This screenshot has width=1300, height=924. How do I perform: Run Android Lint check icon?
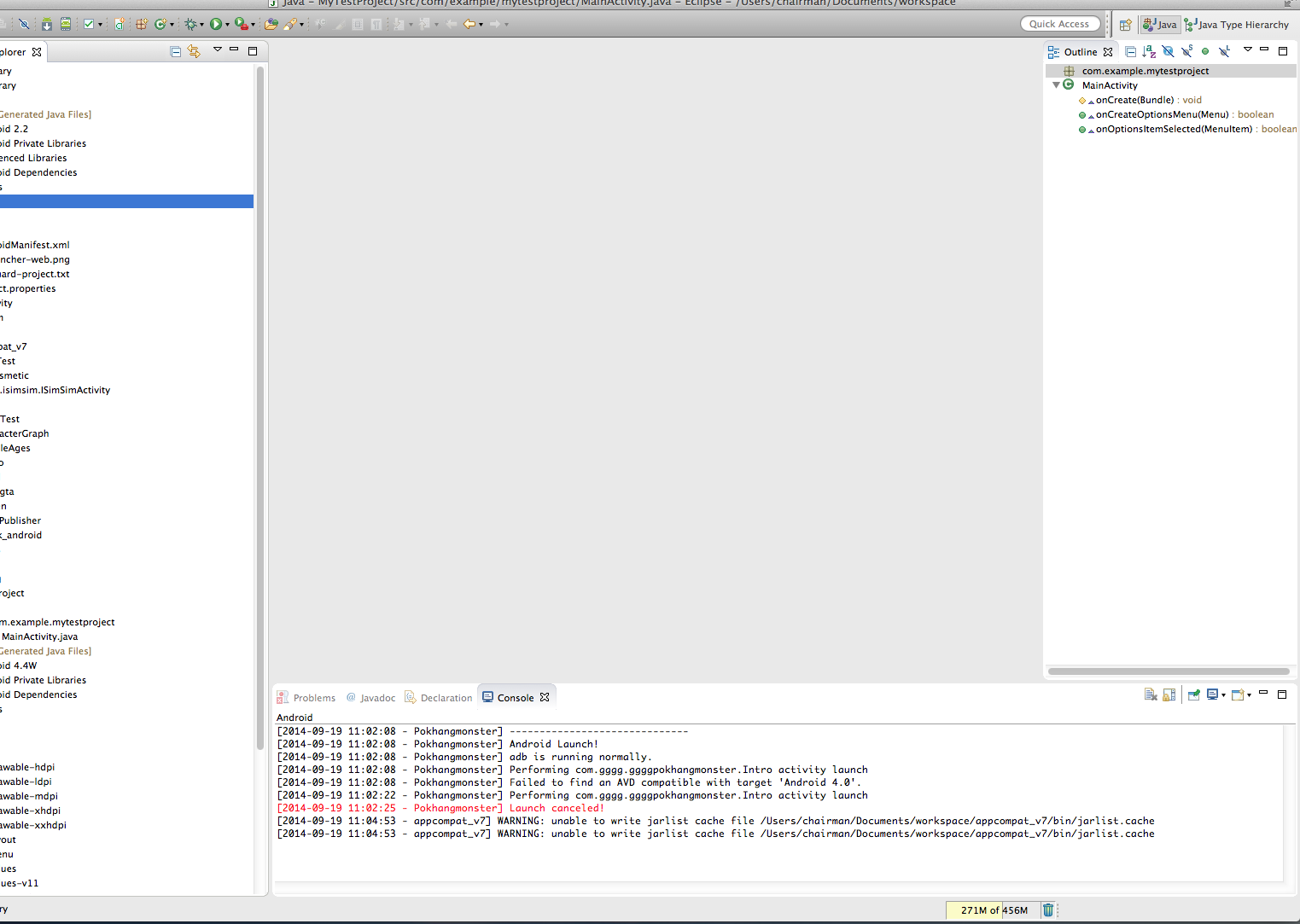click(x=89, y=24)
